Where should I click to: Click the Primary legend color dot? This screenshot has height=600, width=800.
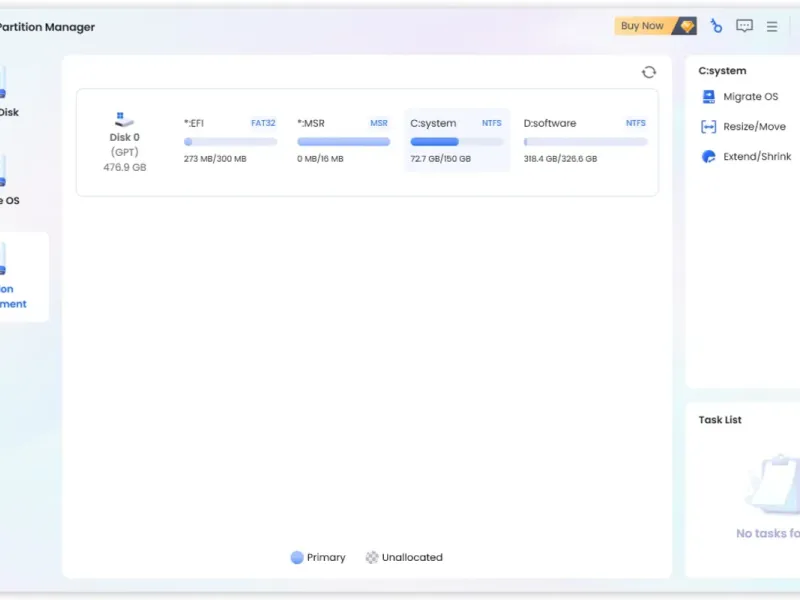(297, 558)
